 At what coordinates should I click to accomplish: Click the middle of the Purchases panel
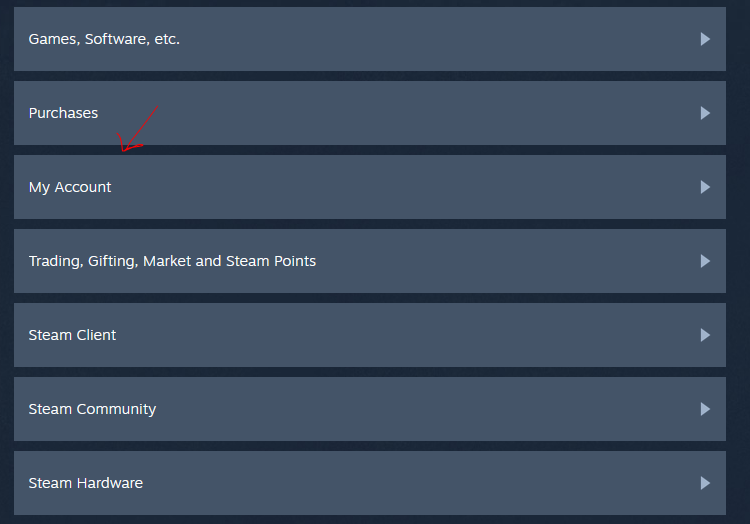point(370,113)
